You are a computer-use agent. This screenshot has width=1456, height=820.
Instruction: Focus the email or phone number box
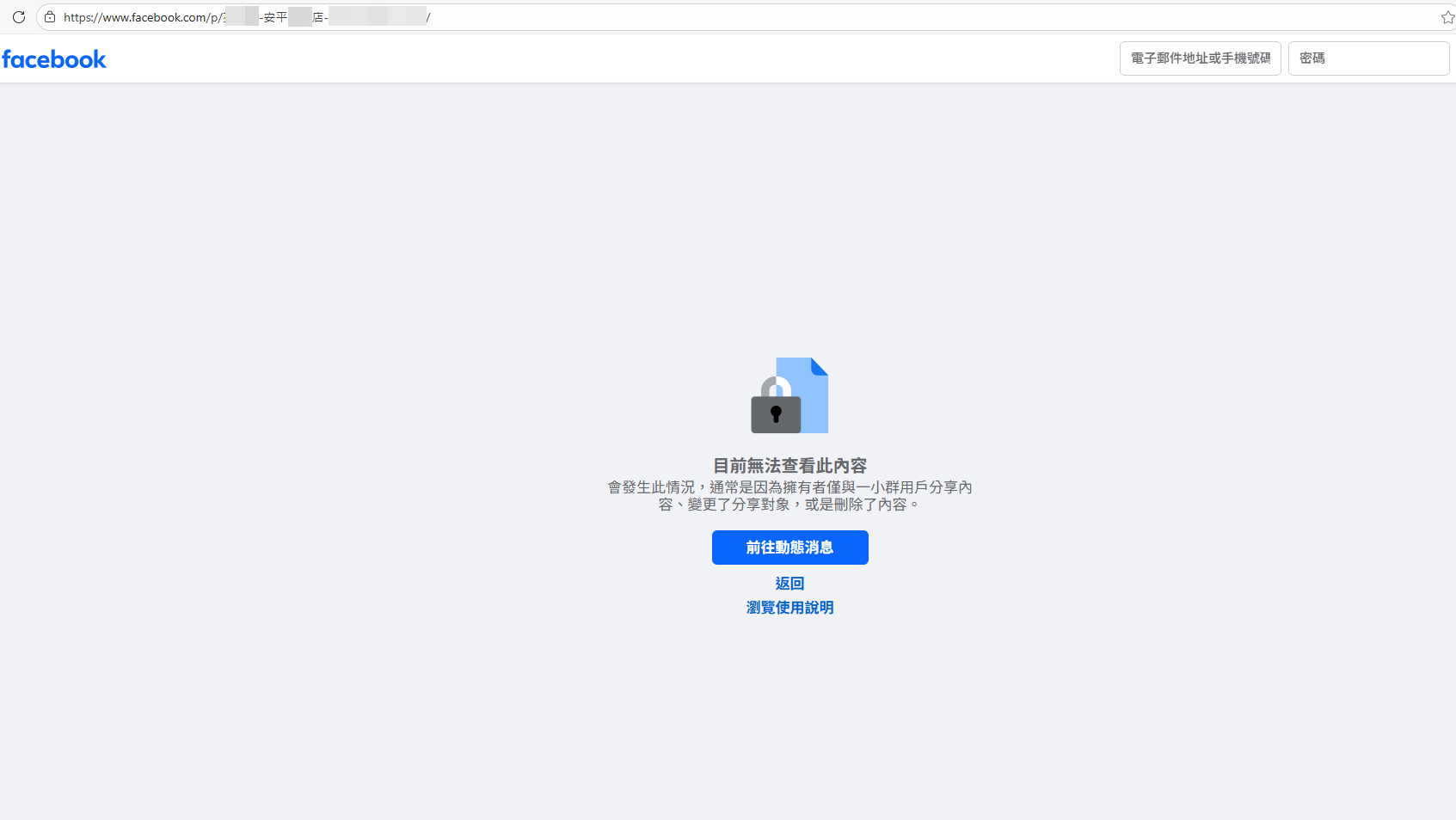(1200, 58)
